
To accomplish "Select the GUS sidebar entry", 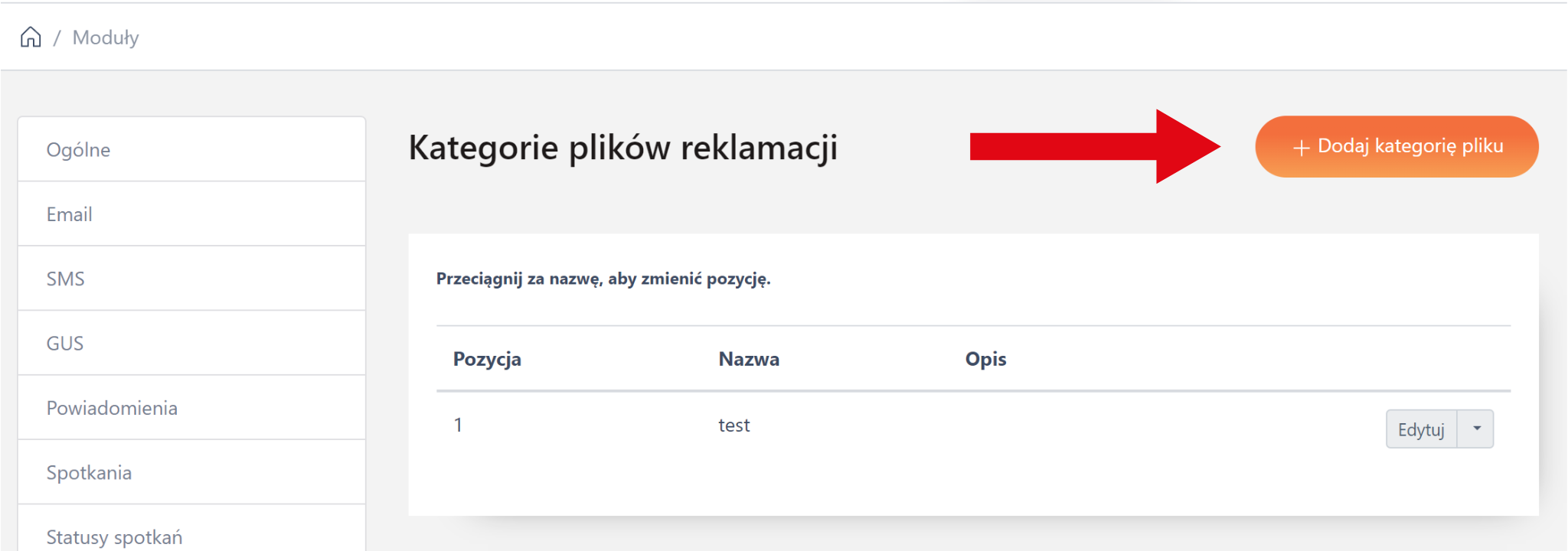I will point(64,344).
